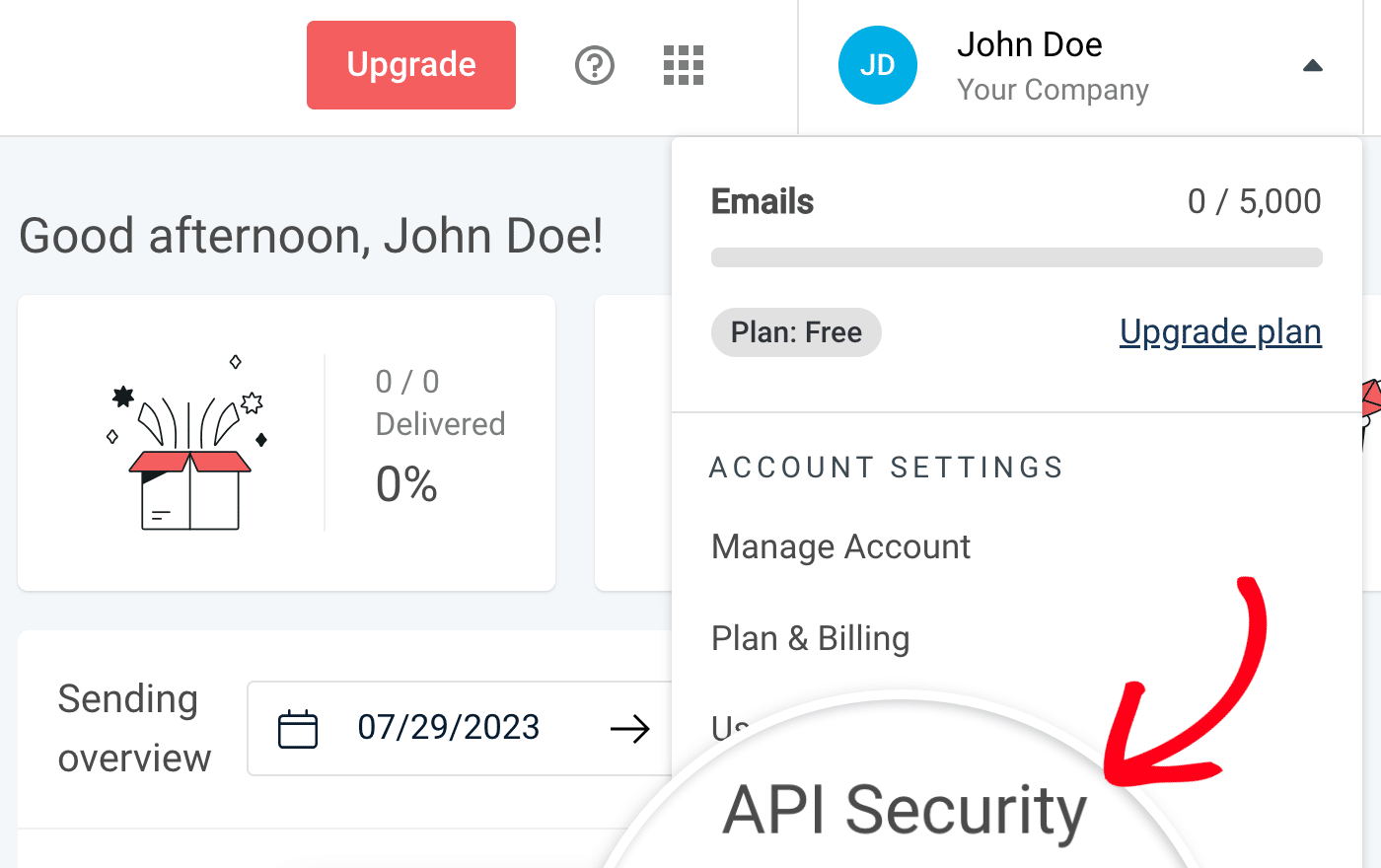Select Plan & Billing from the menu
The height and width of the screenshot is (868, 1381).
click(809, 638)
